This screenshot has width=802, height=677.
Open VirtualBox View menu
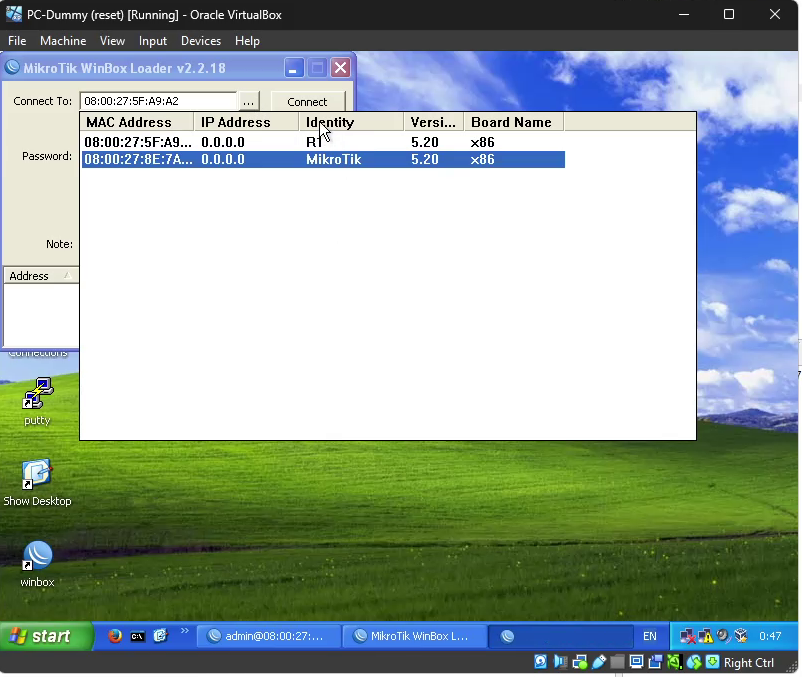pyautogui.click(x=112, y=41)
